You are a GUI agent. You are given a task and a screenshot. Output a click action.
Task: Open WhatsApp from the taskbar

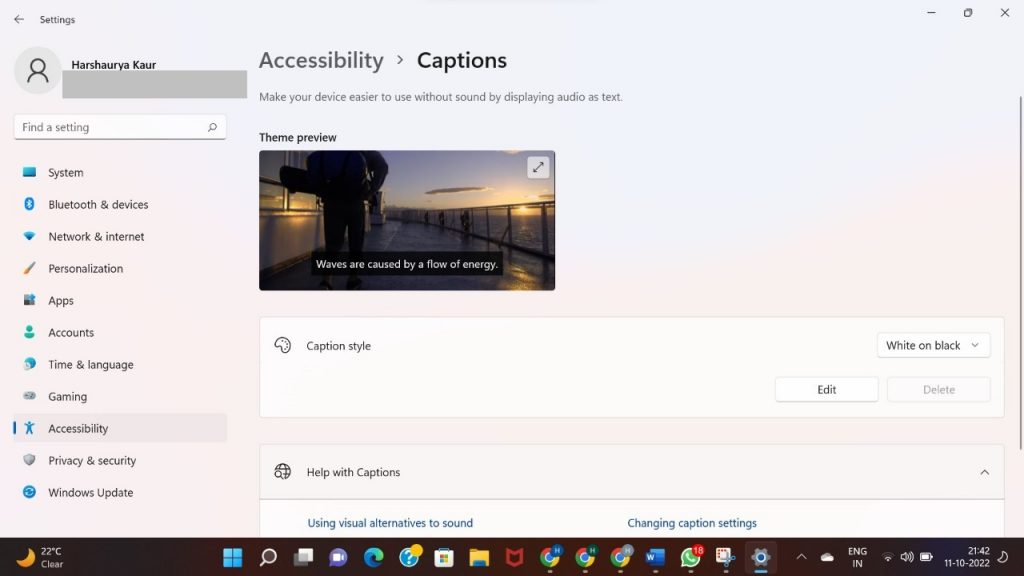(690, 557)
